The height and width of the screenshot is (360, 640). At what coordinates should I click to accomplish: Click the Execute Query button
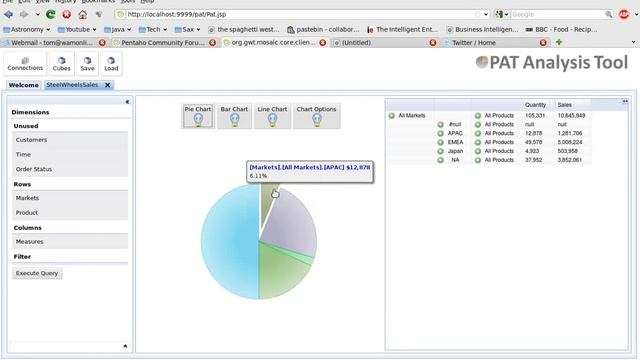pos(37,273)
